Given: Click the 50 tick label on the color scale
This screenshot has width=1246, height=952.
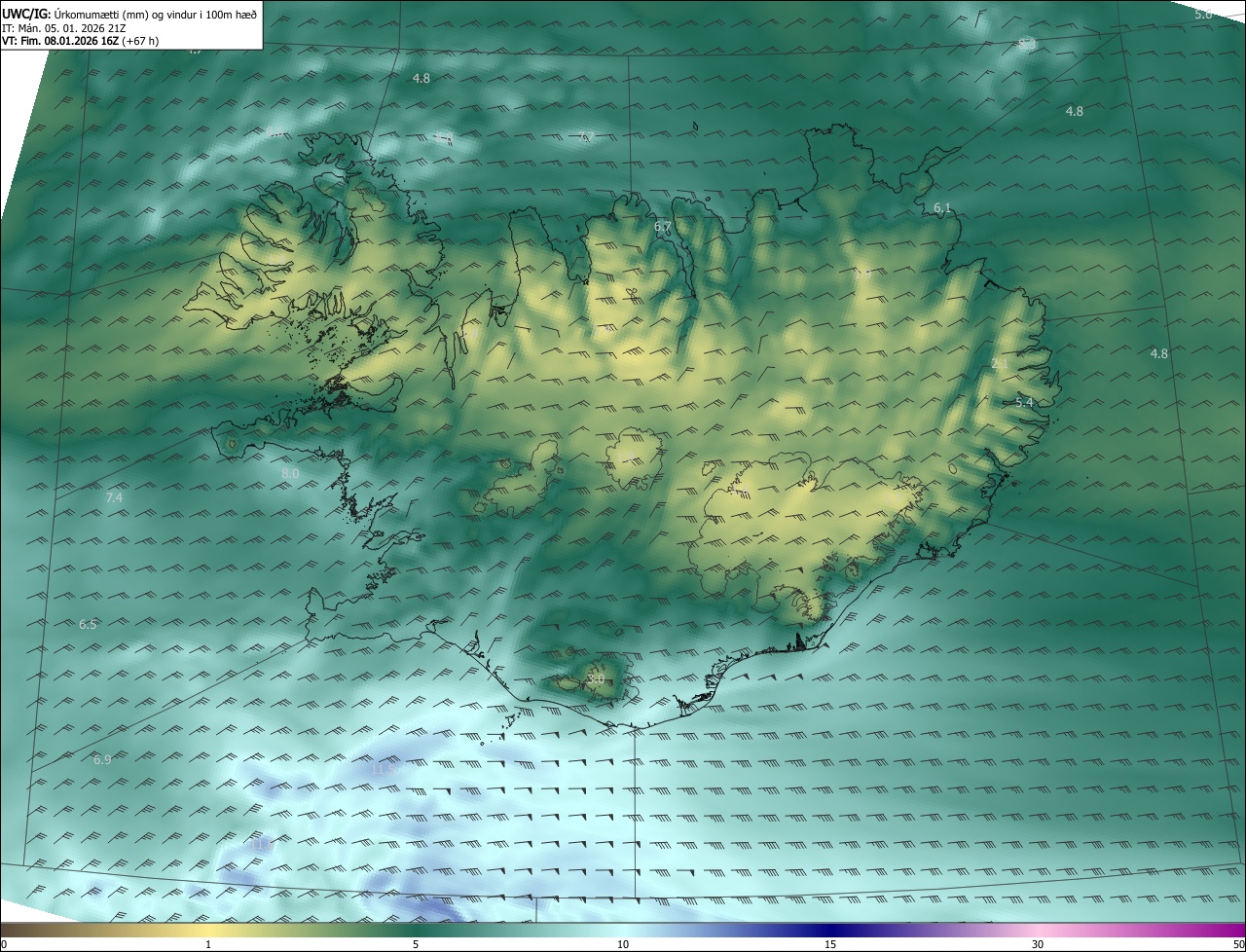Looking at the screenshot, I should point(1238,944).
